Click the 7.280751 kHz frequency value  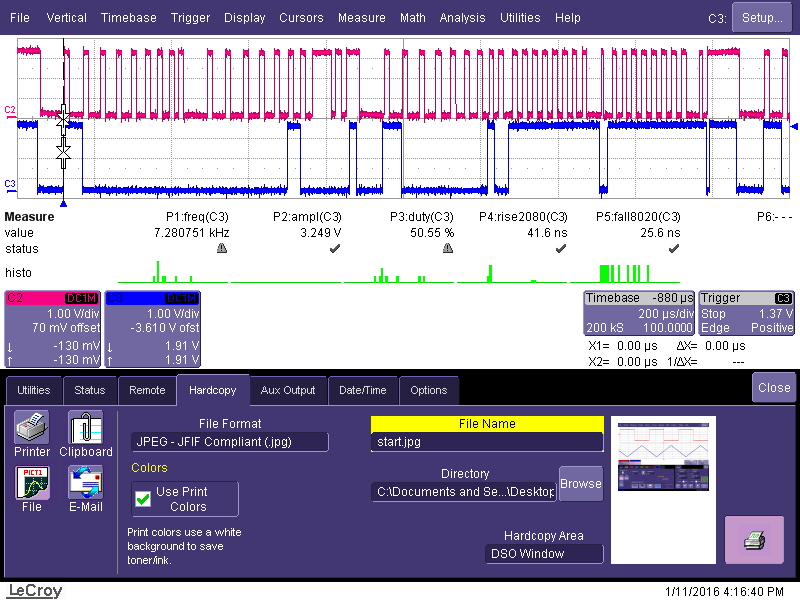click(x=191, y=233)
